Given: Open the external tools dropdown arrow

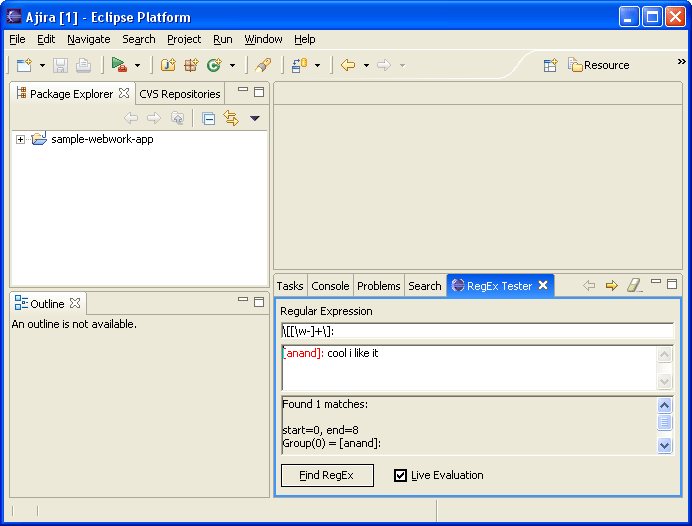Looking at the screenshot, I should (x=138, y=65).
